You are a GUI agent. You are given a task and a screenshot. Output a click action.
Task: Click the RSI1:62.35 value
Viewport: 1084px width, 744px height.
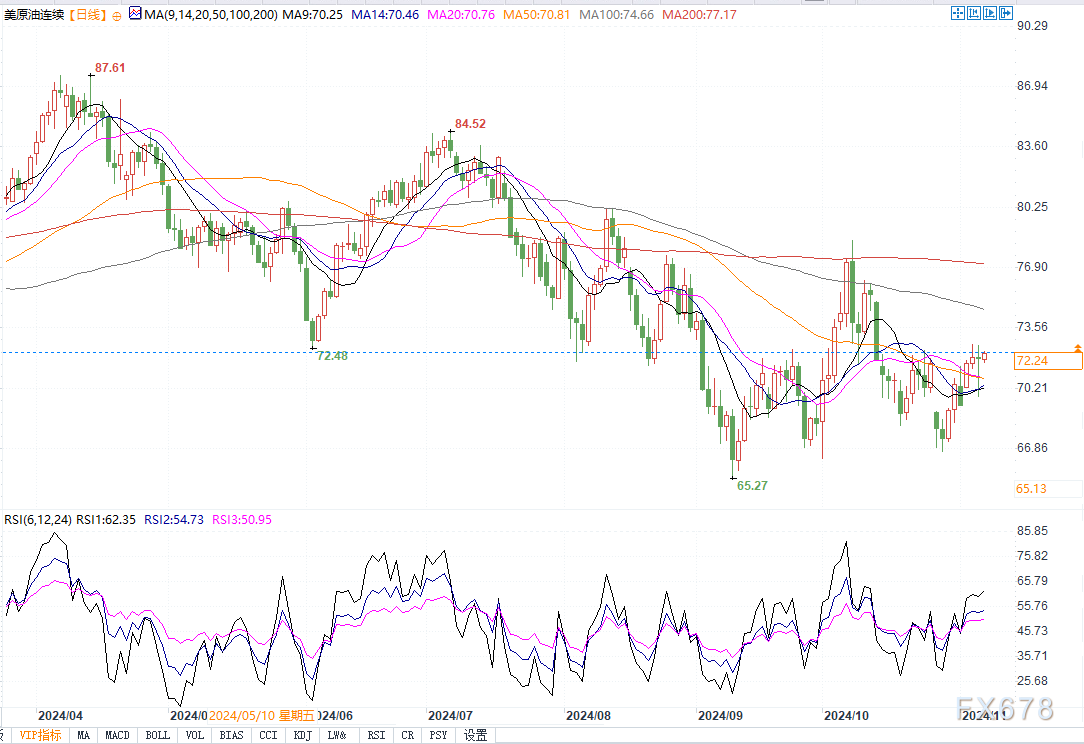[106, 519]
